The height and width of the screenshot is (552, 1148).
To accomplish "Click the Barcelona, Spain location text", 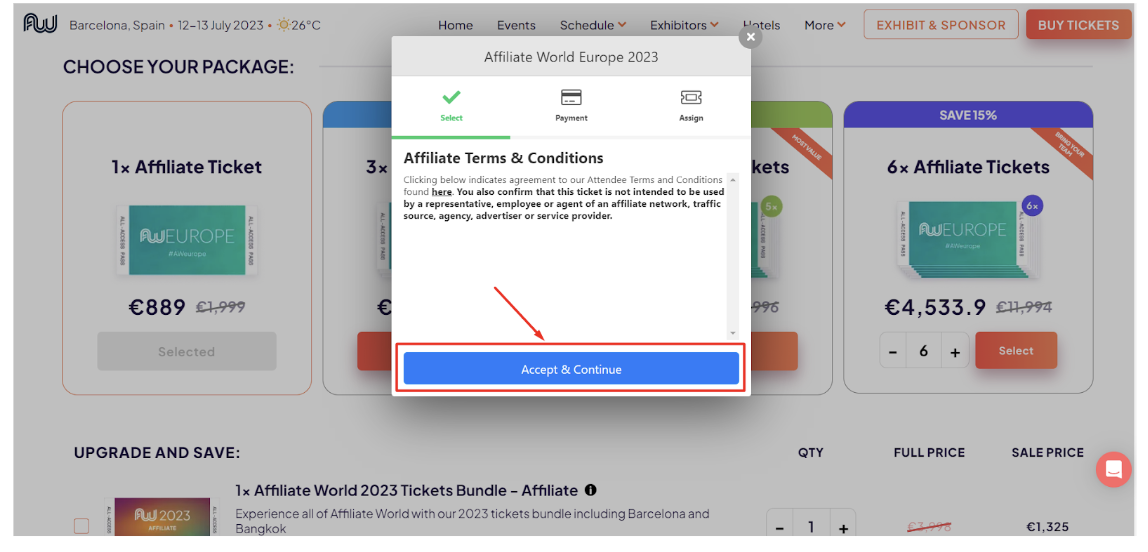I will pyautogui.click(x=117, y=25).
